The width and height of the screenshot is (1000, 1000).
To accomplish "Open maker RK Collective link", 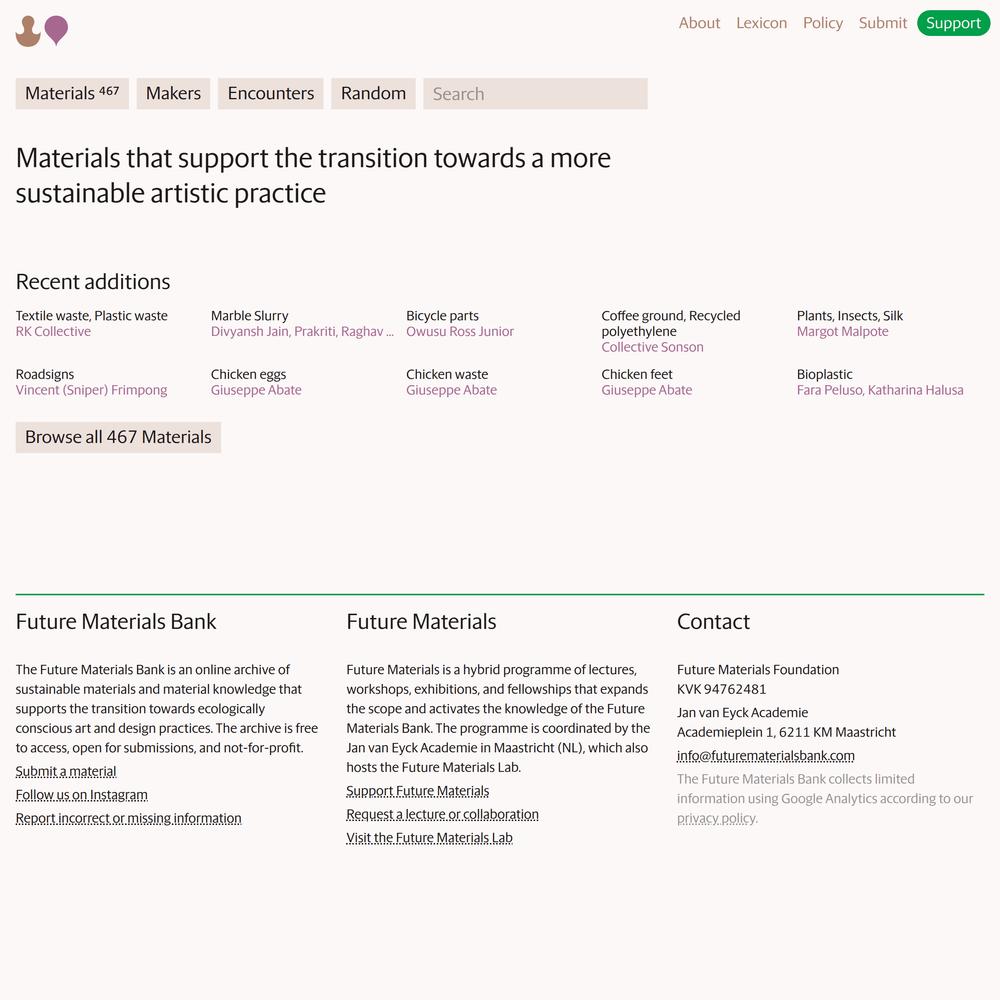I will tap(53, 332).
